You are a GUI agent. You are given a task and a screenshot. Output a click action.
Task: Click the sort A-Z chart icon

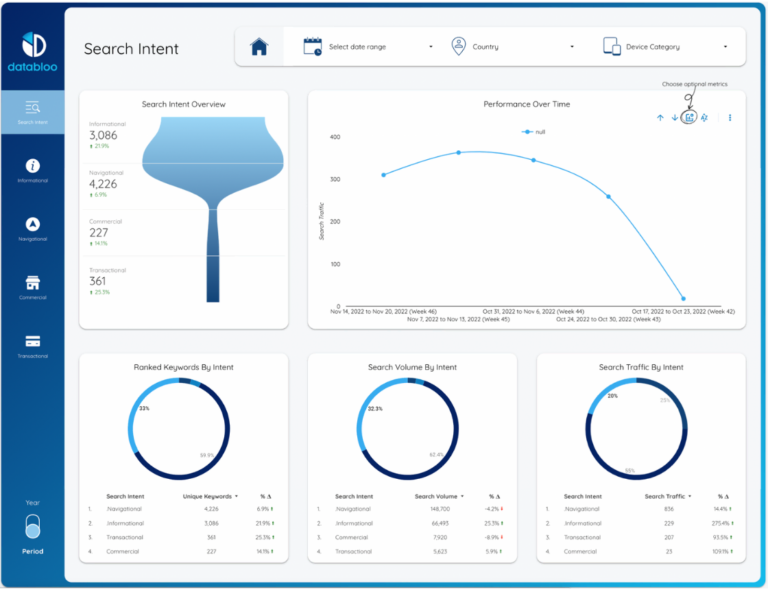pyautogui.click(x=704, y=118)
